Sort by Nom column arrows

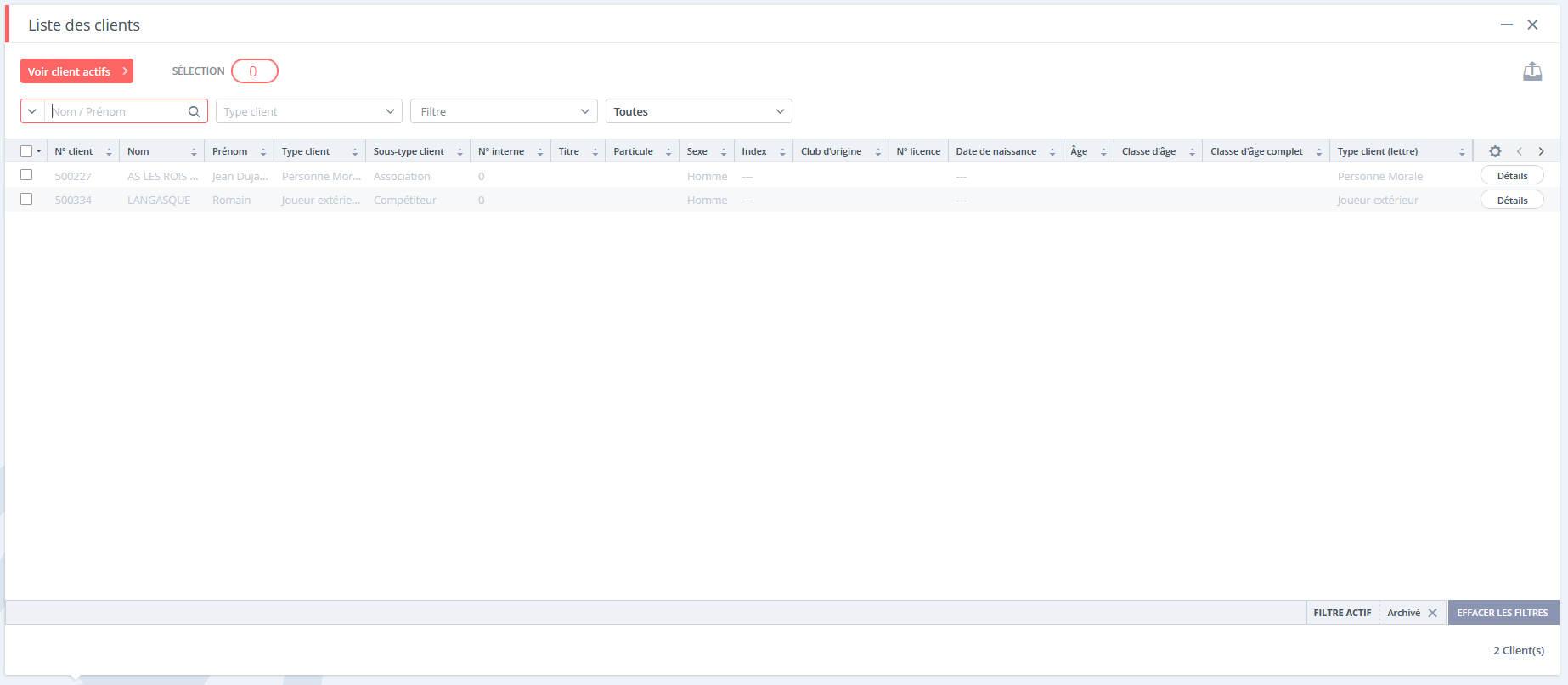(x=194, y=152)
